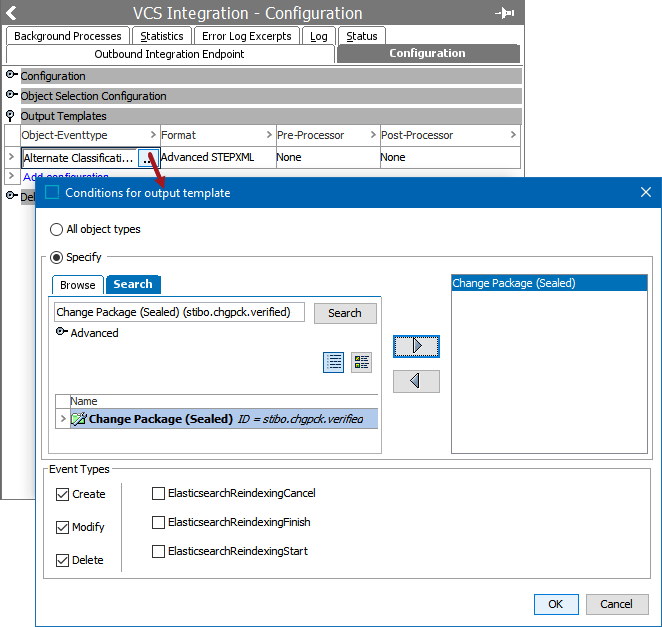Enable ElasticsearchReindexingCancel checkbox

tap(158, 493)
